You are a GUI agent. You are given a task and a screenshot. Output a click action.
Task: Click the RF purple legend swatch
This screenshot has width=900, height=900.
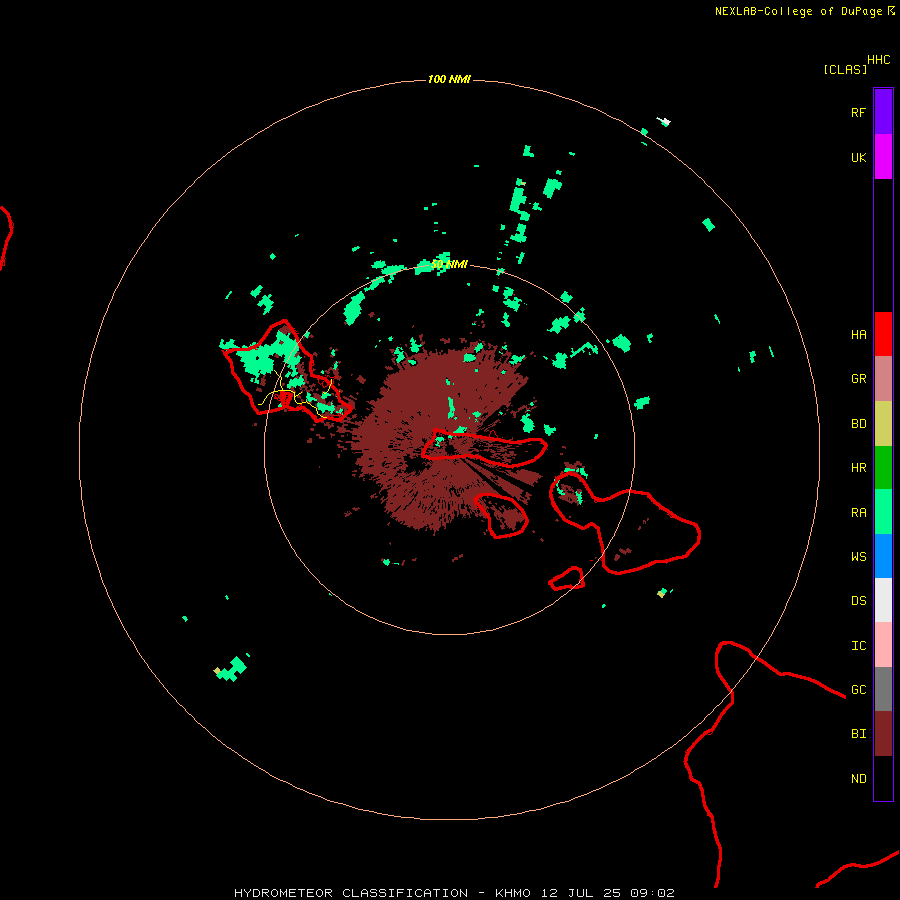[883, 112]
